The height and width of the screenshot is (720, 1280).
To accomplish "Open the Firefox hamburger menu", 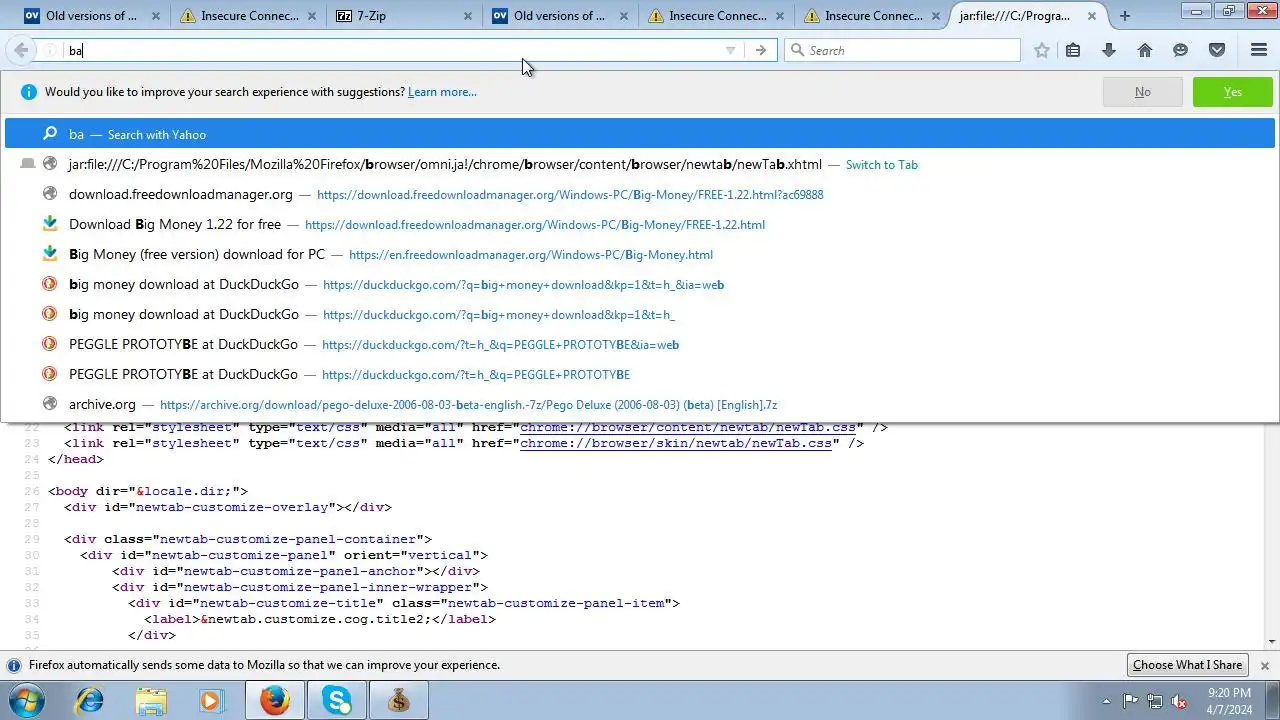I will coord(1259,50).
